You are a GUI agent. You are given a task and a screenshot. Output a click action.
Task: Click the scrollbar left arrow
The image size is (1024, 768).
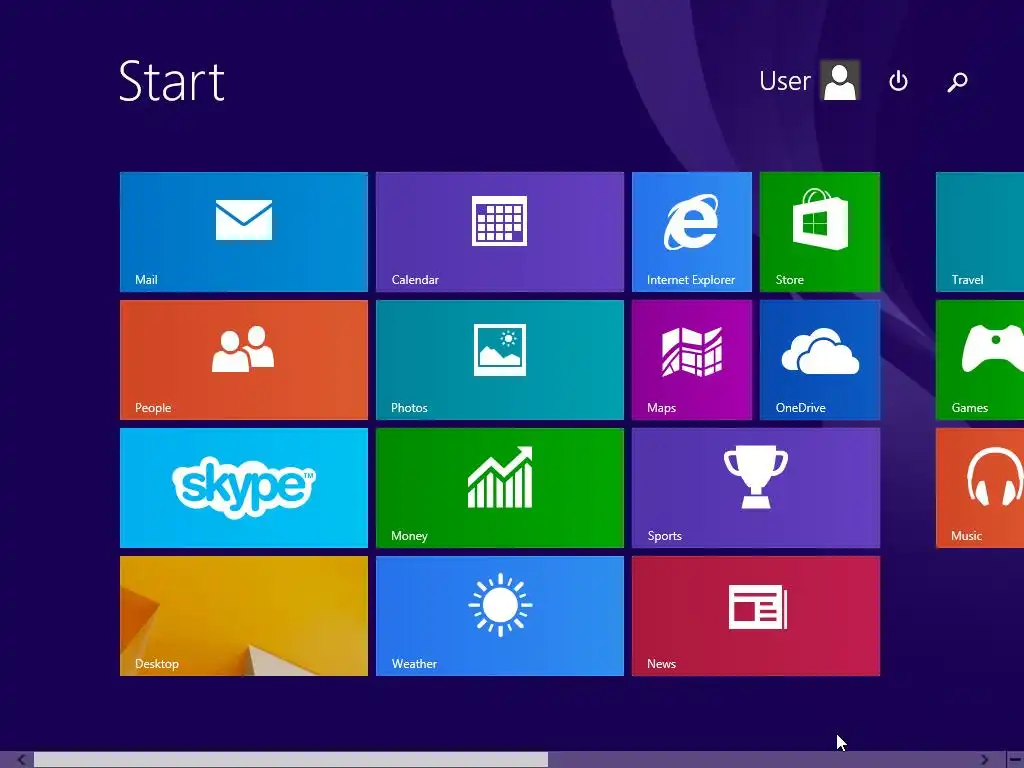[x=22, y=760]
